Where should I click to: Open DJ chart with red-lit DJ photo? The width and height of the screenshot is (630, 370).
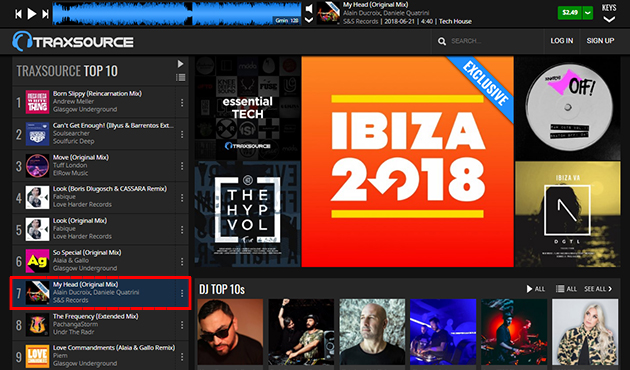pyautogui.click(x=514, y=332)
